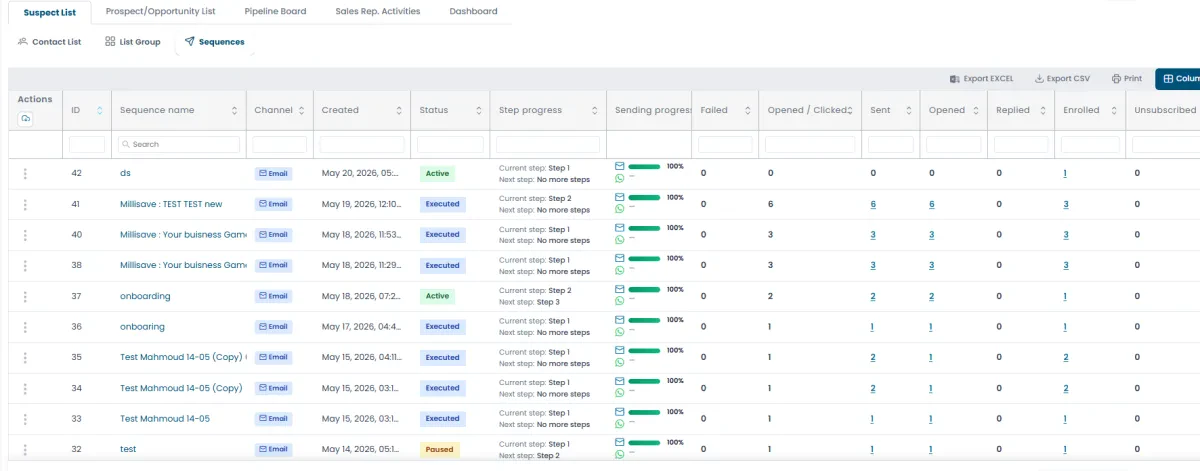
Task: Click the email icon in row 42 sending progress
Action: coord(619,166)
